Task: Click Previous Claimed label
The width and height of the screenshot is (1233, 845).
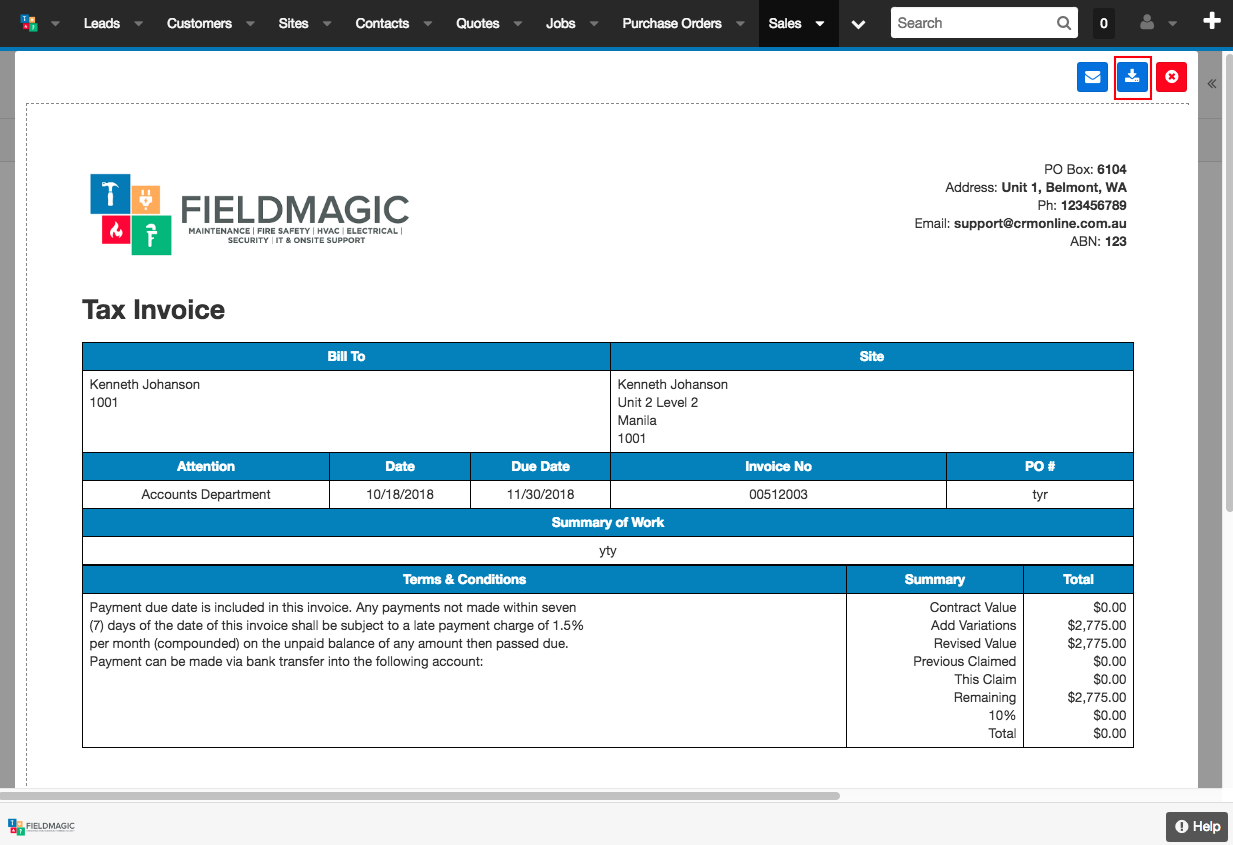Action: click(x=965, y=661)
